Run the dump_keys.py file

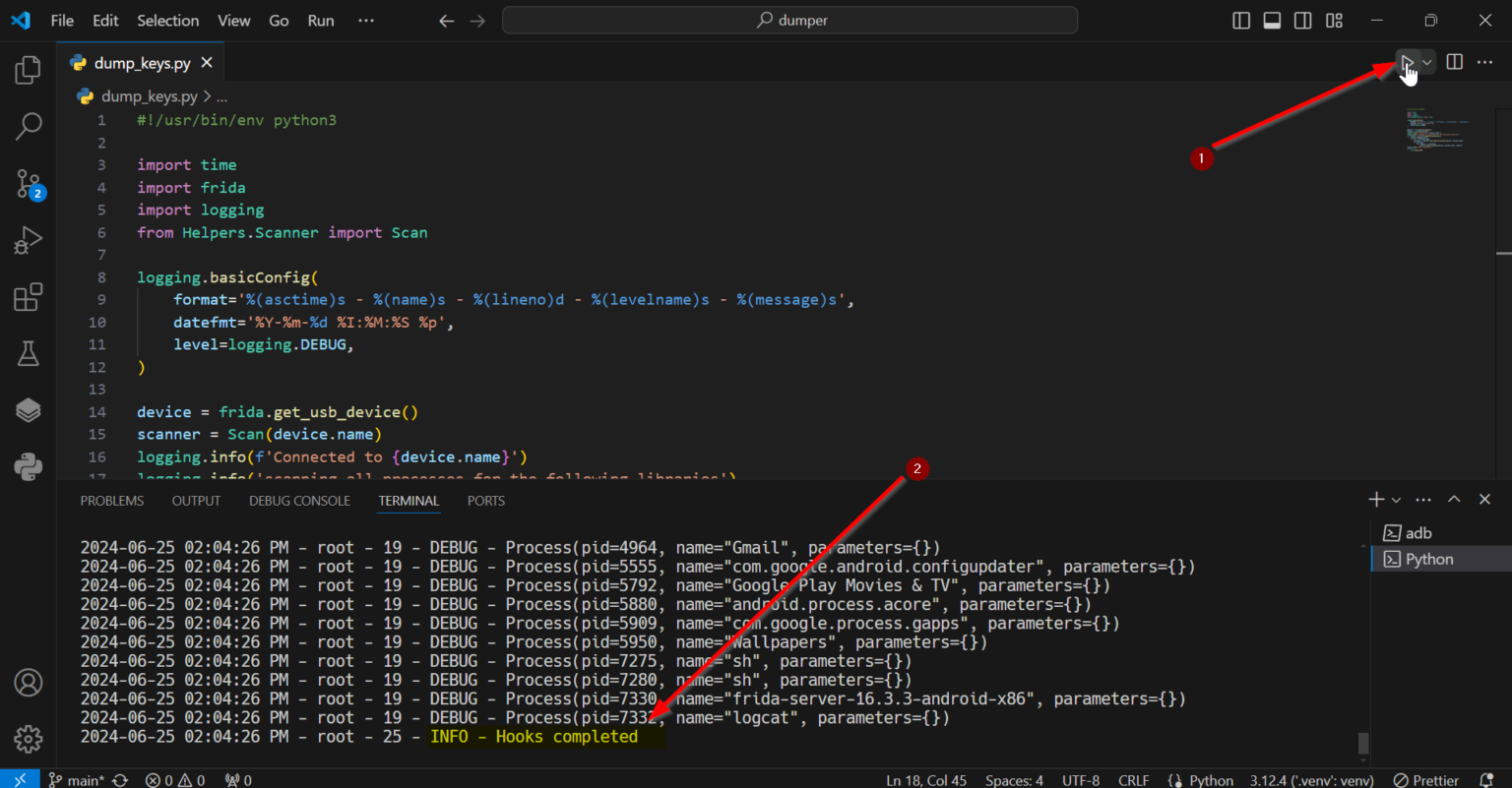click(1406, 61)
